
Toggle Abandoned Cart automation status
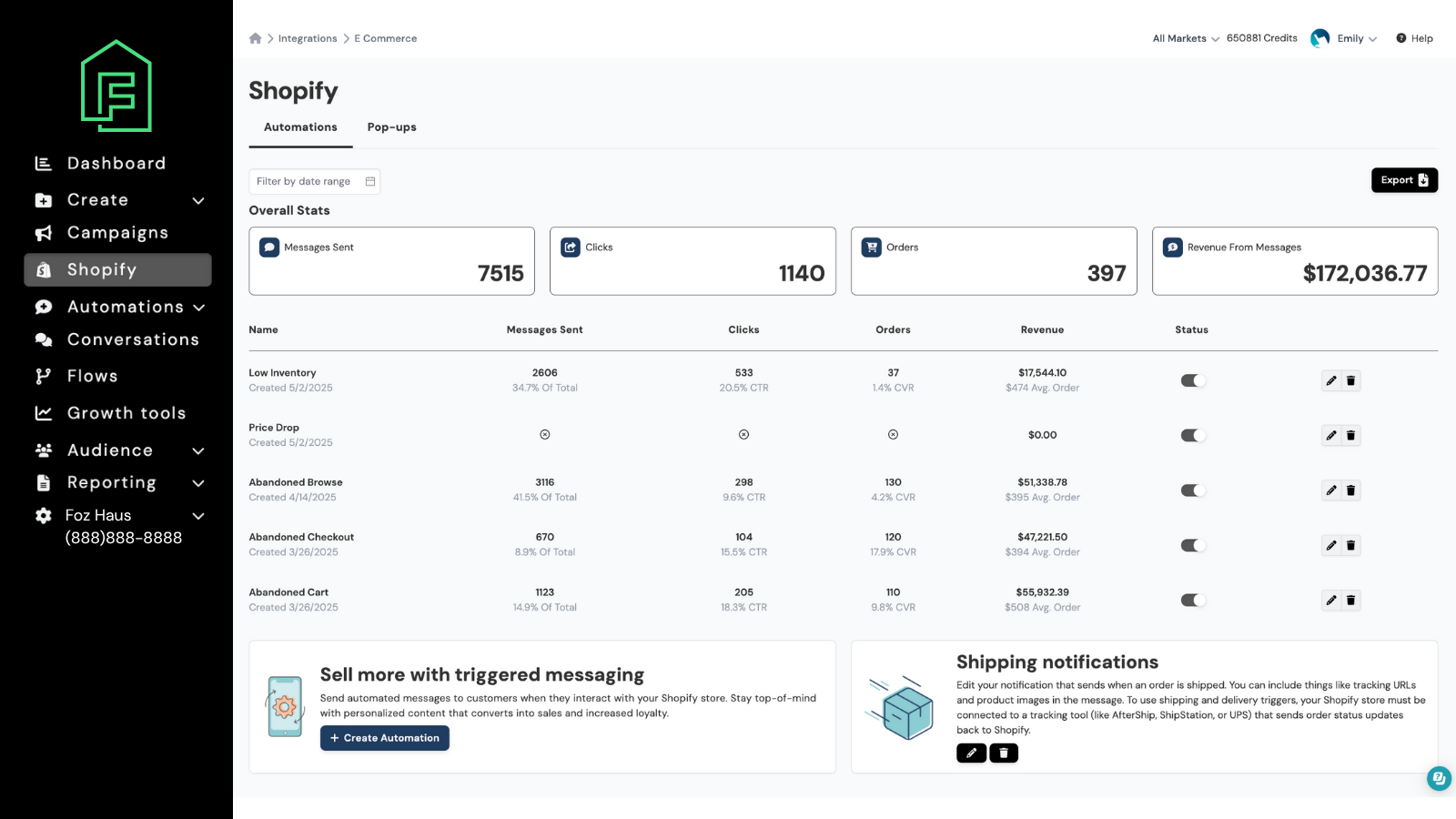pyautogui.click(x=1193, y=601)
